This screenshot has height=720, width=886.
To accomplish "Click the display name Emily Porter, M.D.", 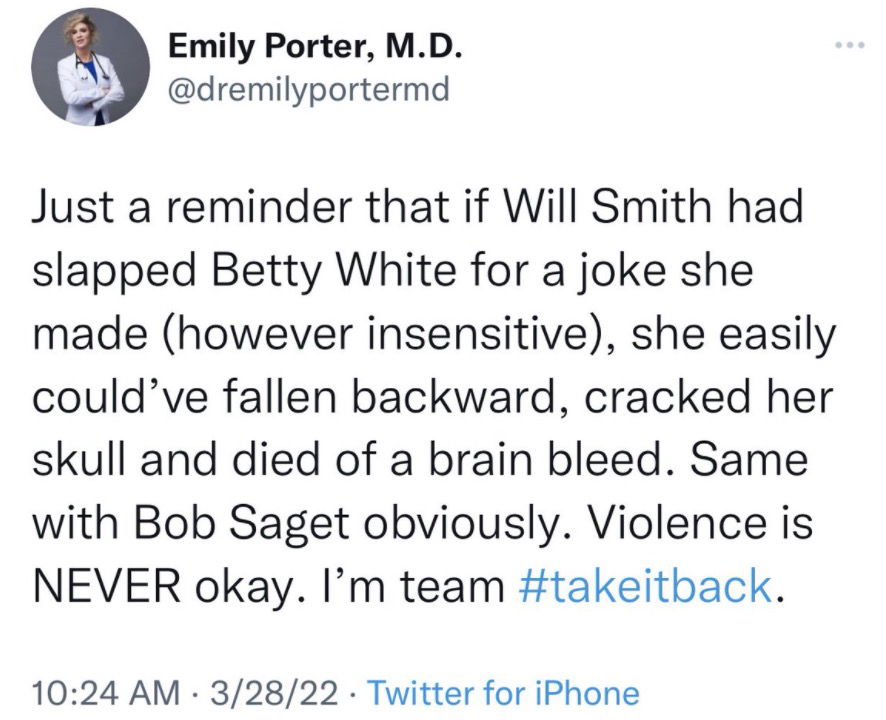I will point(315,47).
